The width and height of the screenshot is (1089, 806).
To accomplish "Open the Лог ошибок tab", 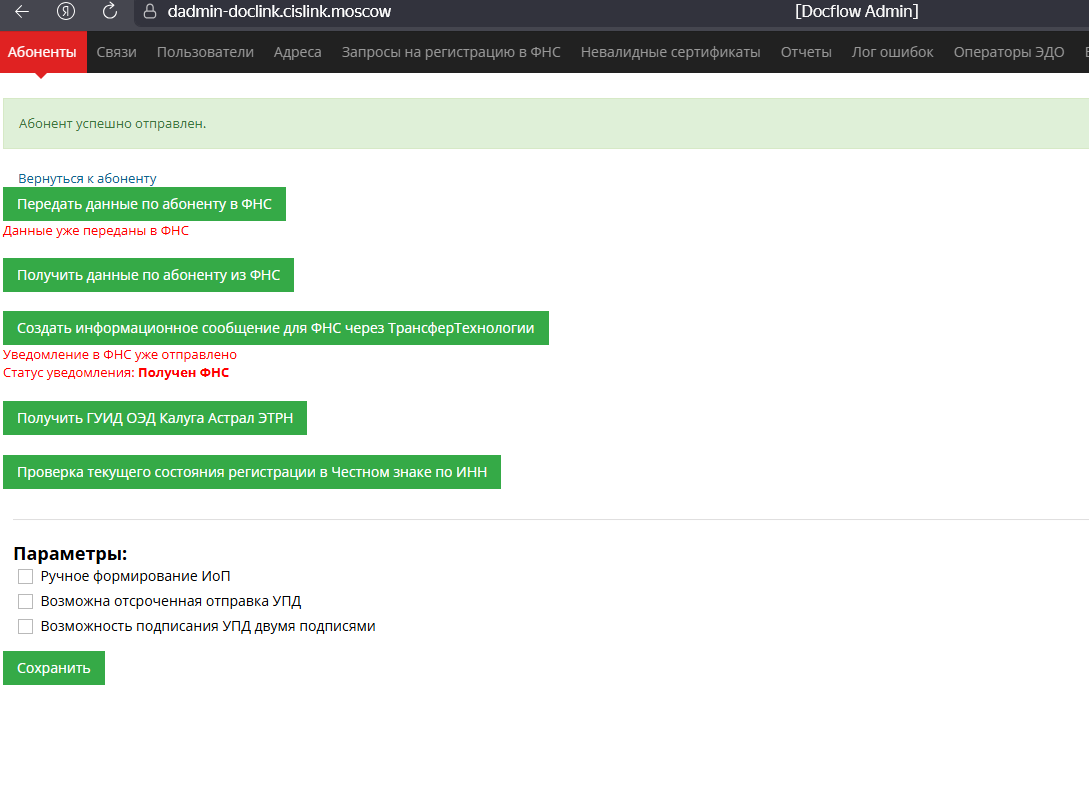I will 892,52.
